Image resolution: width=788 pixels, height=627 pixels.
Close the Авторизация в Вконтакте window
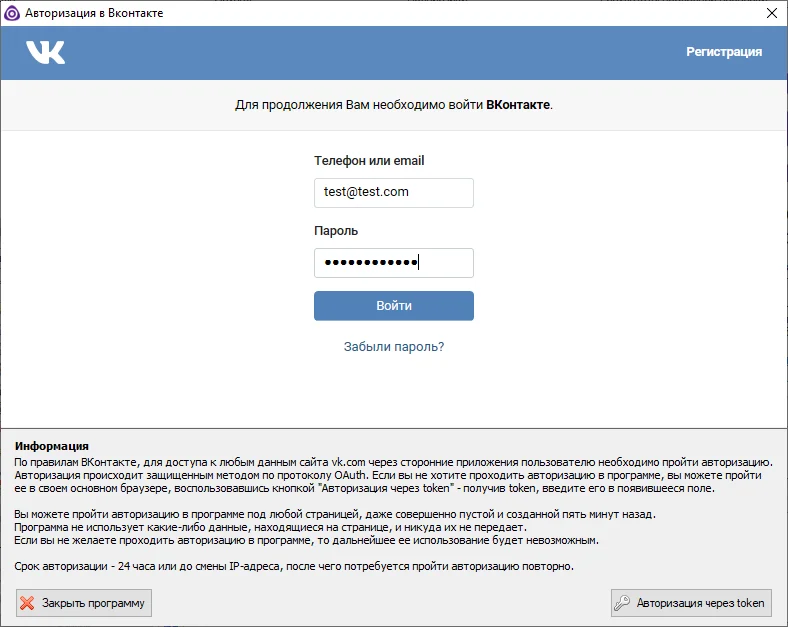[772, 13]
